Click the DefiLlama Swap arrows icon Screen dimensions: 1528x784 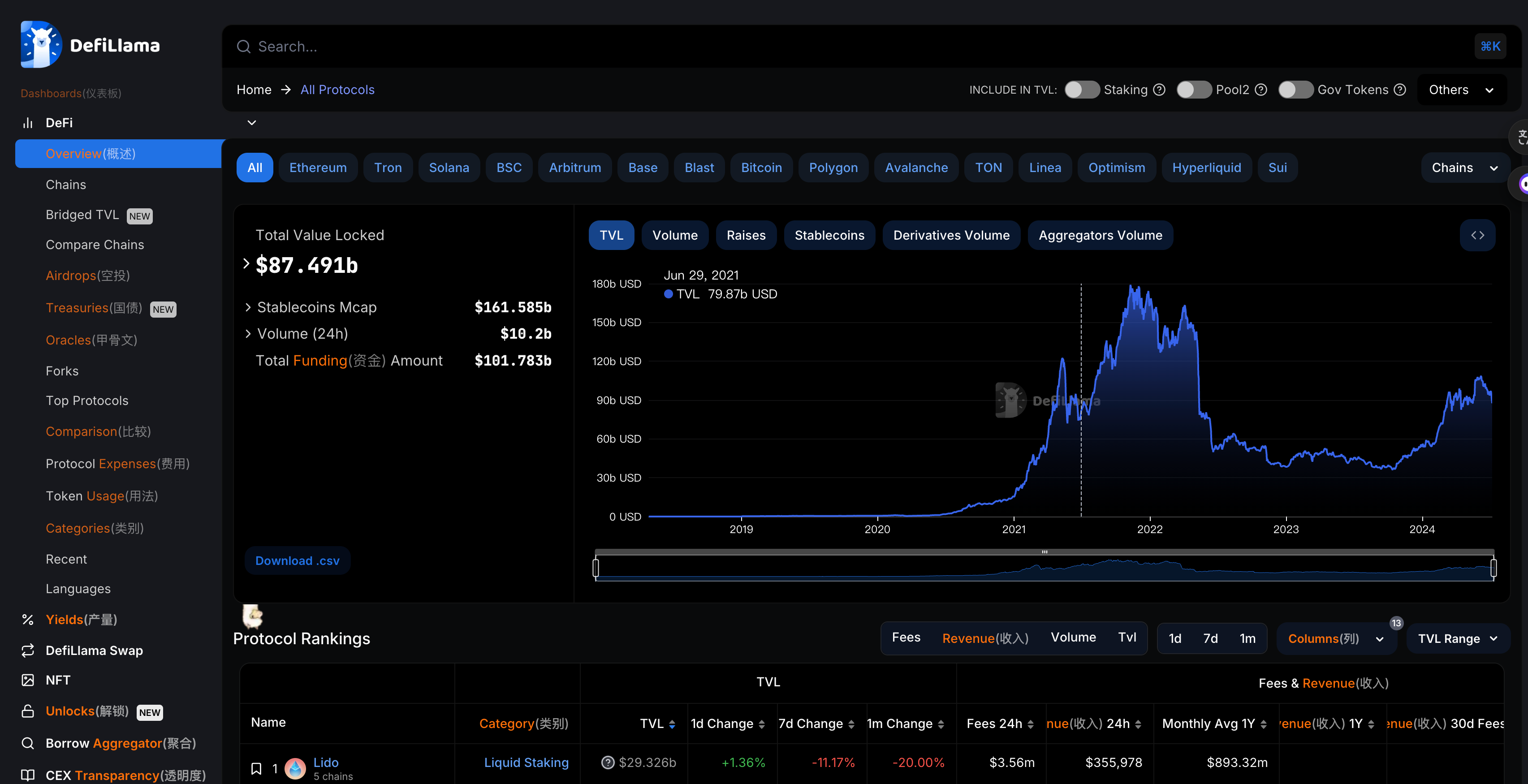27,650
